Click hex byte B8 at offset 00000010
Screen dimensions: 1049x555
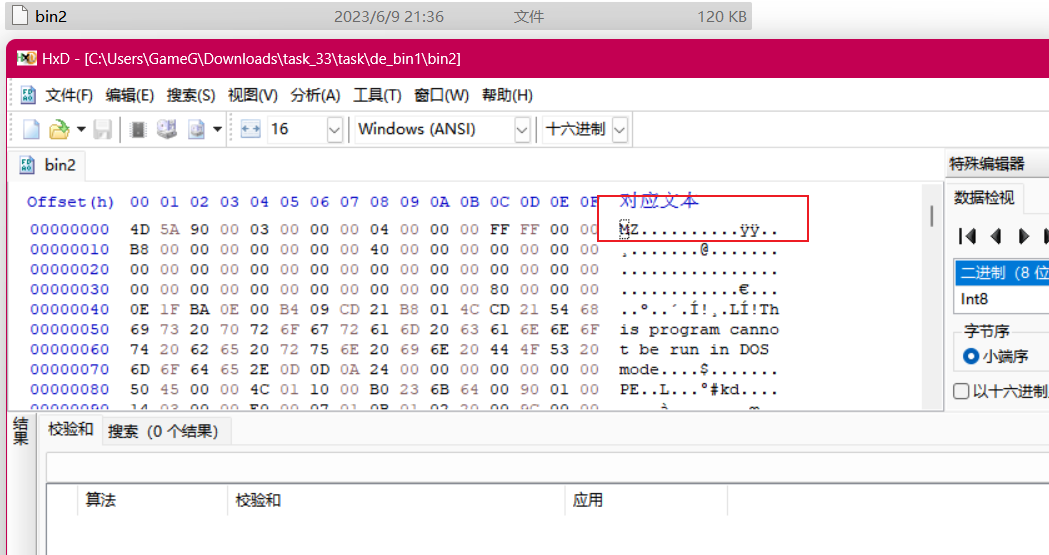click(x=140, y=249)
